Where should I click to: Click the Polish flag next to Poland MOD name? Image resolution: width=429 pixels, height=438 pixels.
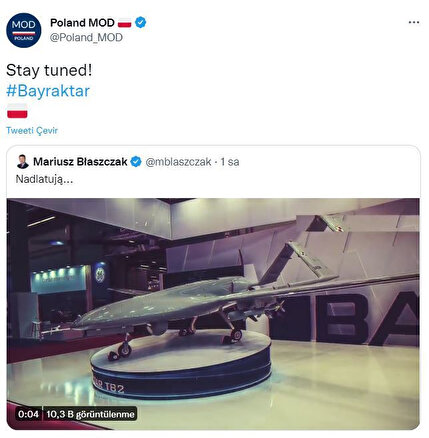point(125,23)
